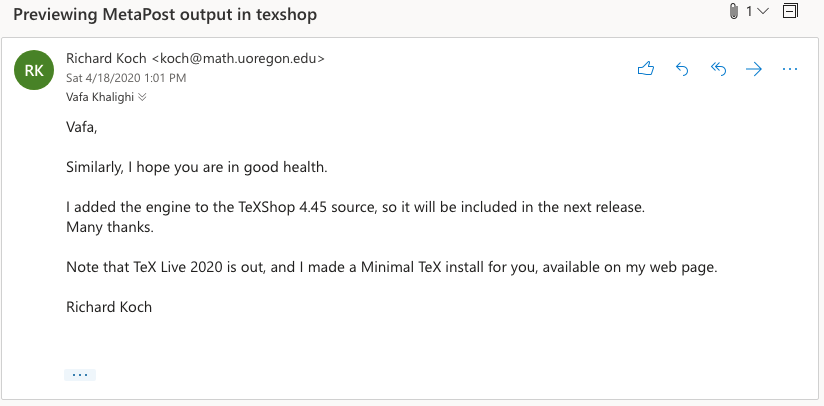Click the Richard Koch signature text
Image resolution: width=824 pixels, height=406 pixels.
pyautogui.click(x=109, y=307)
